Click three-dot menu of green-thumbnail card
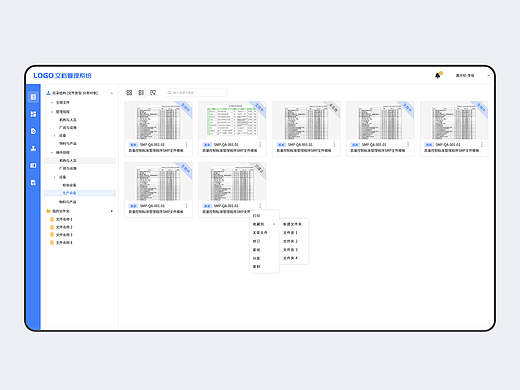The width and height of the screenshot is (520, 390). click(x=260, y=145)
